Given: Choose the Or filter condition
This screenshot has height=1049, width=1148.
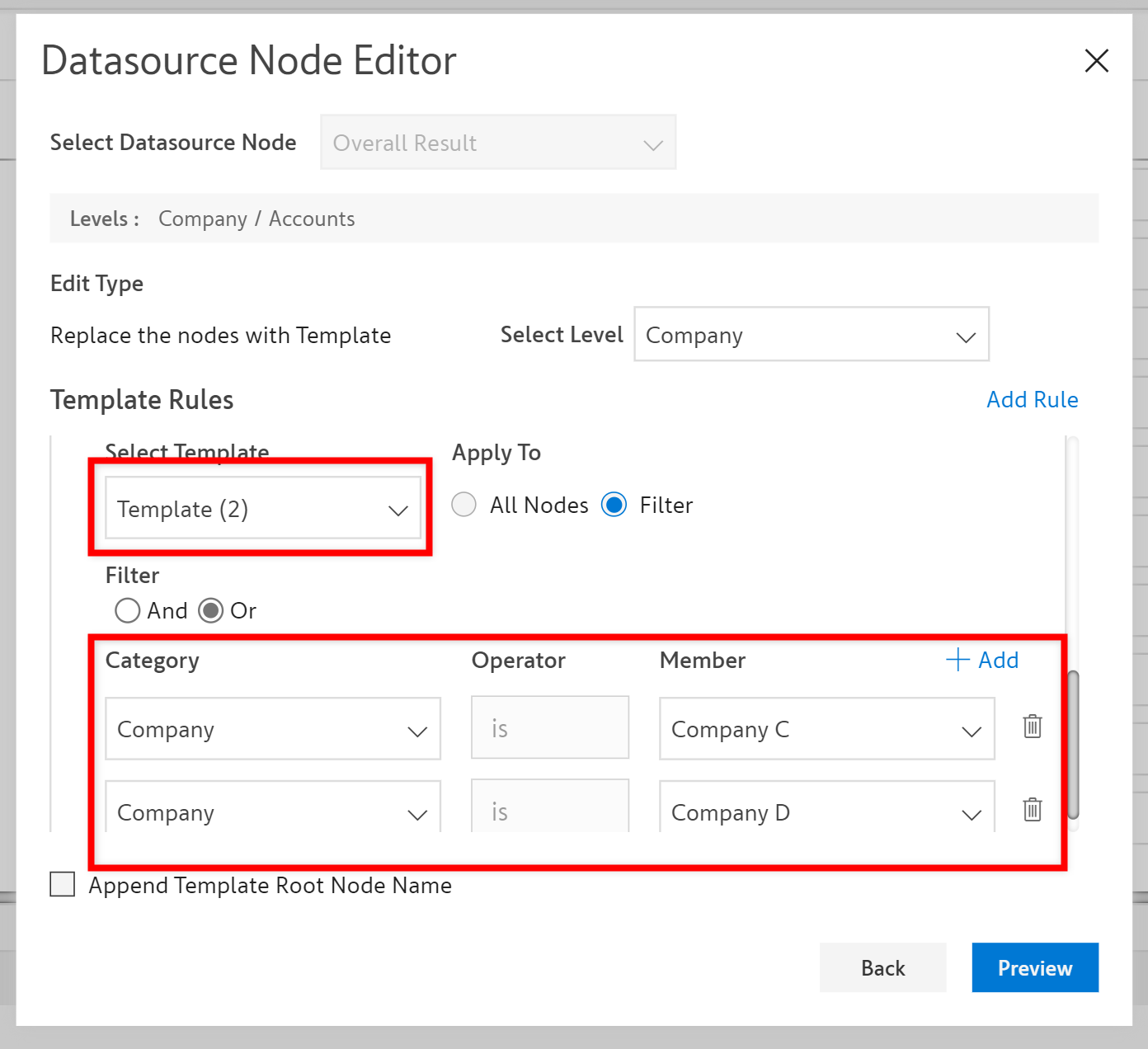Looking at the screenshot, I should (211, 611).
